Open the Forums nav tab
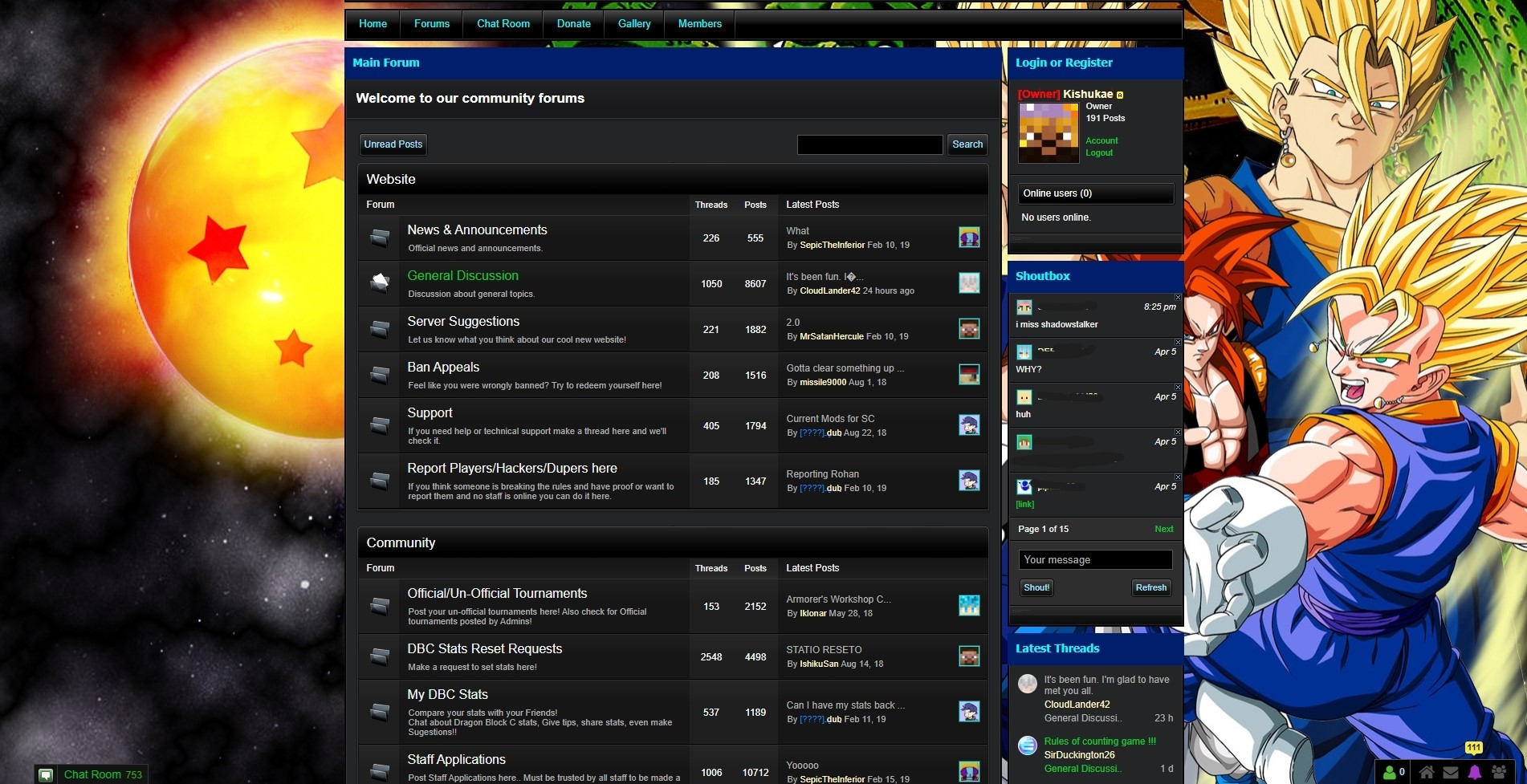The image size is (1527, 784). 432,24
